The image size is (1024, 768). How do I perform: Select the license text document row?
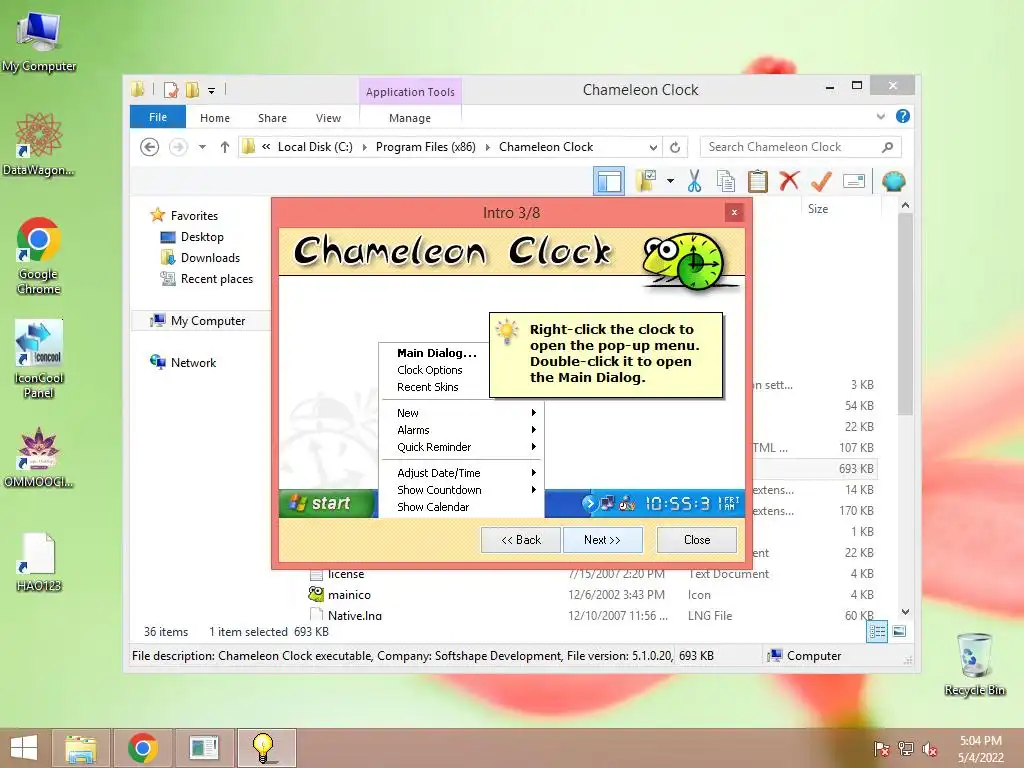tap(592, 574)
